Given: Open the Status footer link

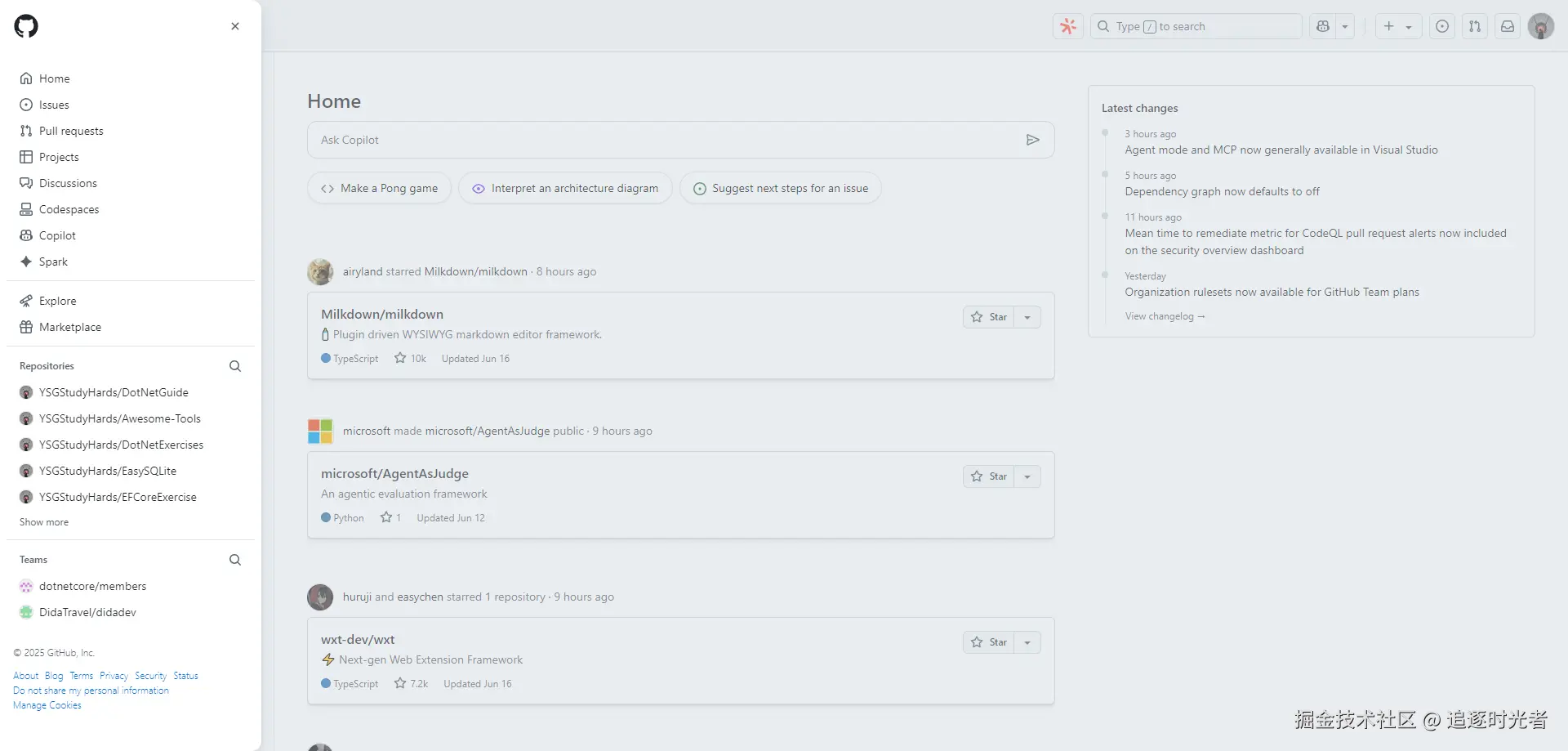Looking at the screenshot, I should pyautogui.click(x=186, y=676).
